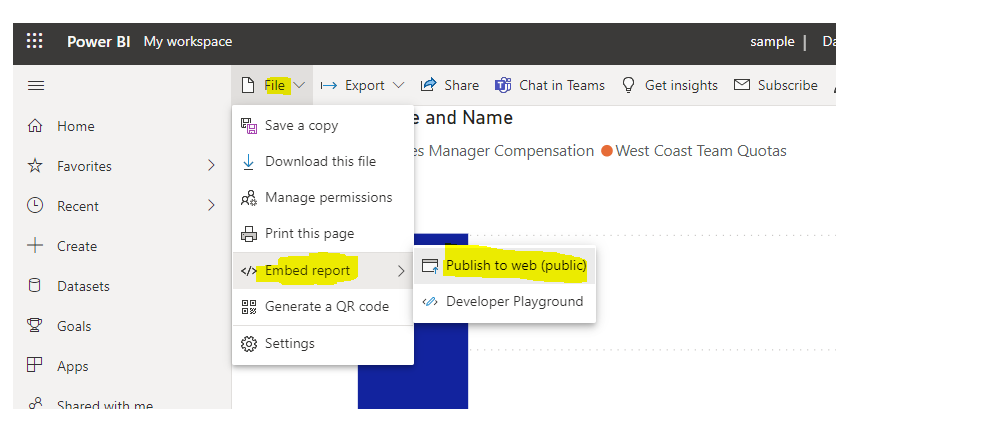
Task: Click the Apps grid icon
Action: coord(35,365)
